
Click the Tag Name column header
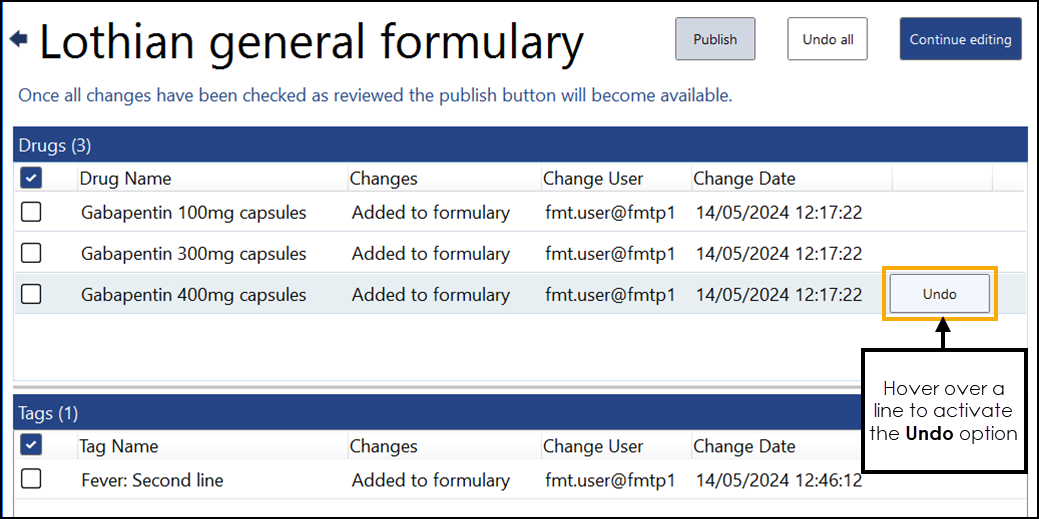[118, 447]
